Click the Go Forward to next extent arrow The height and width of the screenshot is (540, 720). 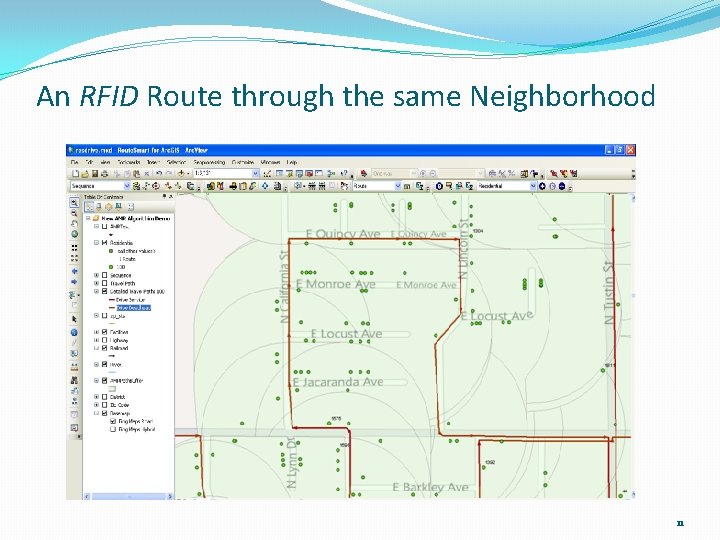pyautogui.click(x=74, y=282)
